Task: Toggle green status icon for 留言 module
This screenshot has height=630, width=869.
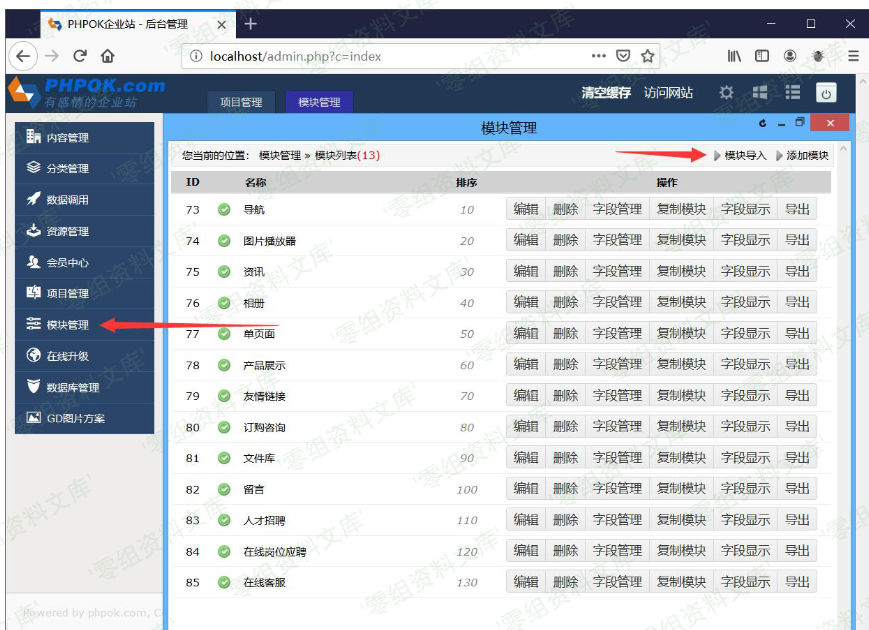Action: [224, 490]
